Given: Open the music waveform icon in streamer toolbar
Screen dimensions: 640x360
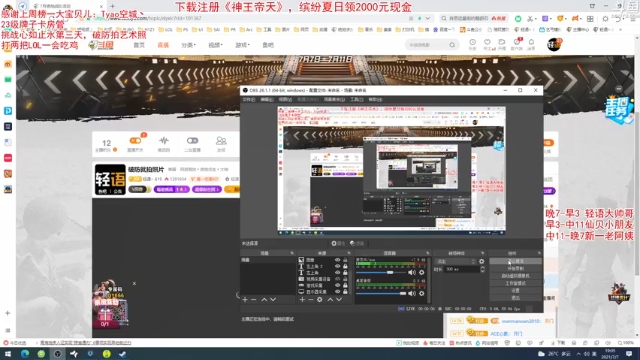Looking at the screenshot, I should coord(164,141).
